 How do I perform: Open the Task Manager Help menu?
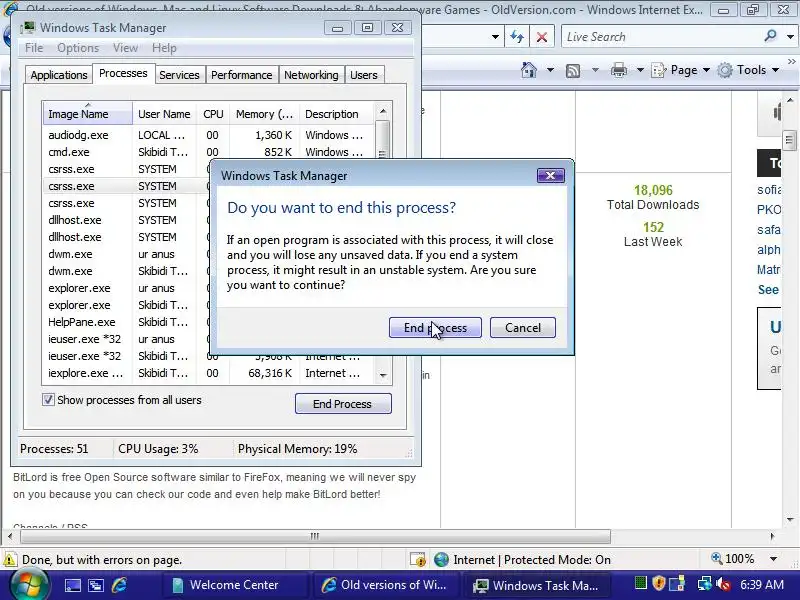tap(164, 48)
